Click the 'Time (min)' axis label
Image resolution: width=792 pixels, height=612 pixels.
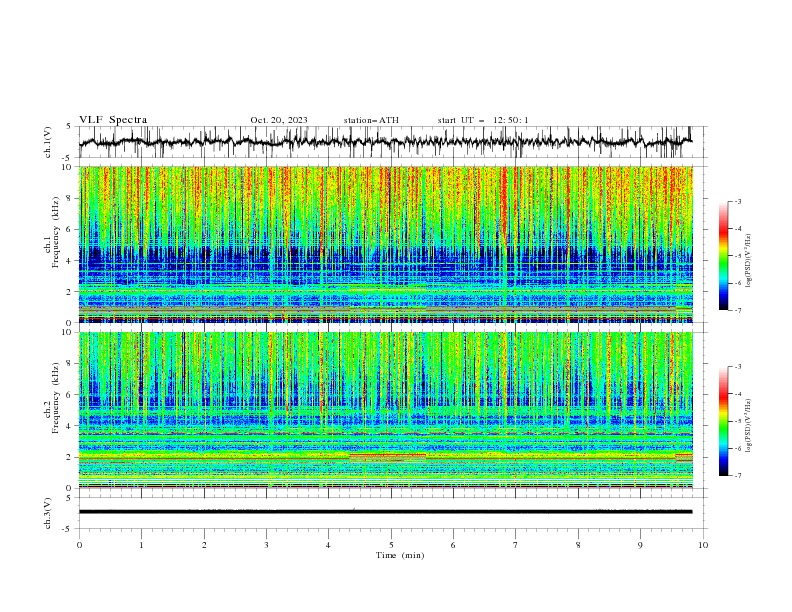(x=400, y=555)
